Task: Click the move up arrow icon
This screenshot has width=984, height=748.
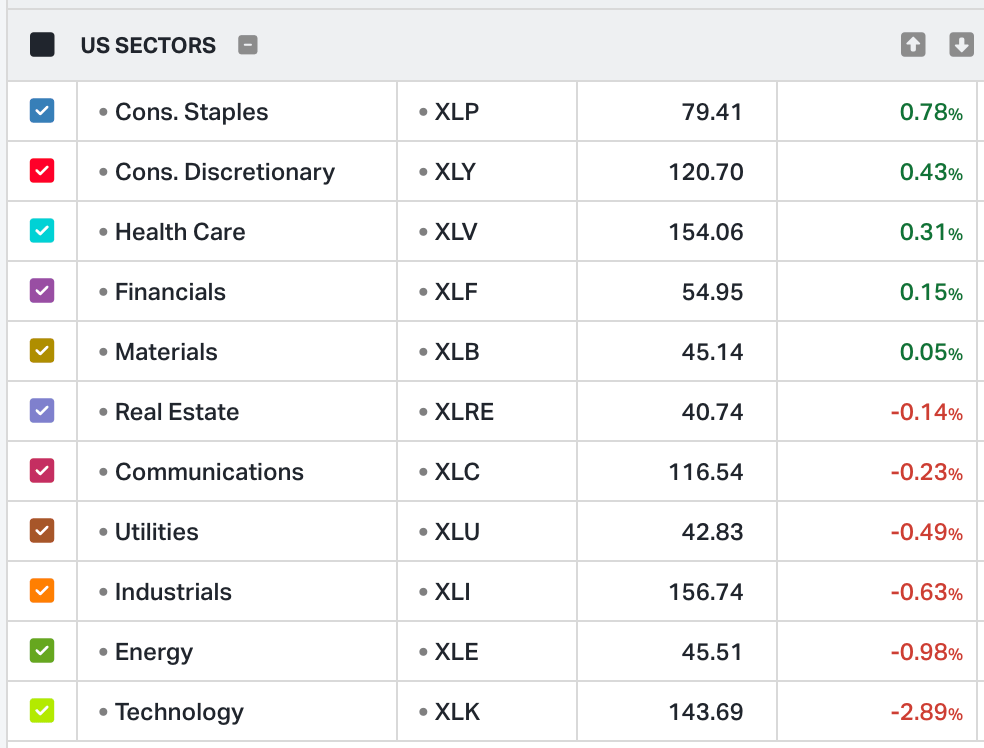Action: (912, 45)
